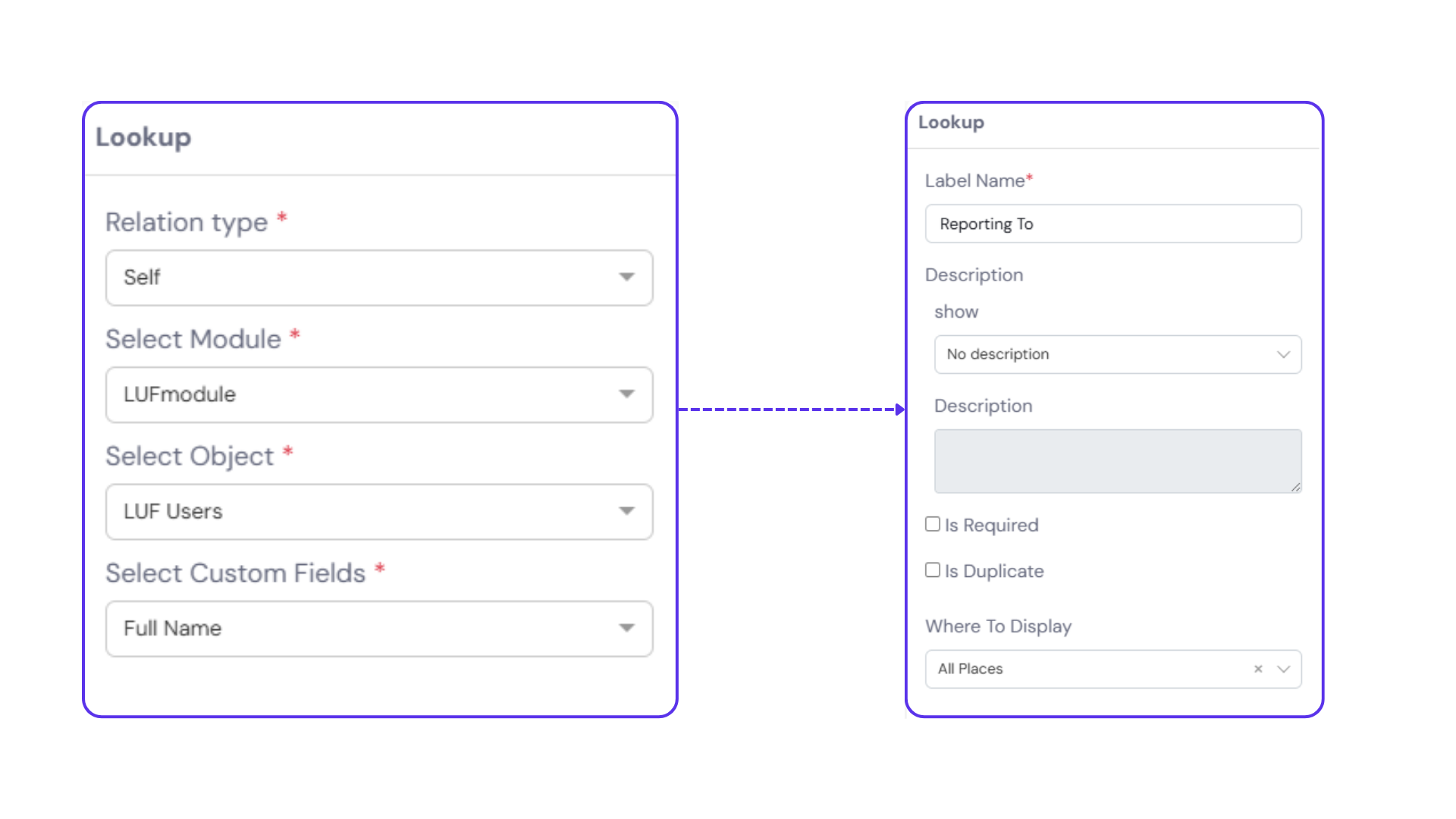
Task: Click the Is Required label text
Action: pos(991,525)
